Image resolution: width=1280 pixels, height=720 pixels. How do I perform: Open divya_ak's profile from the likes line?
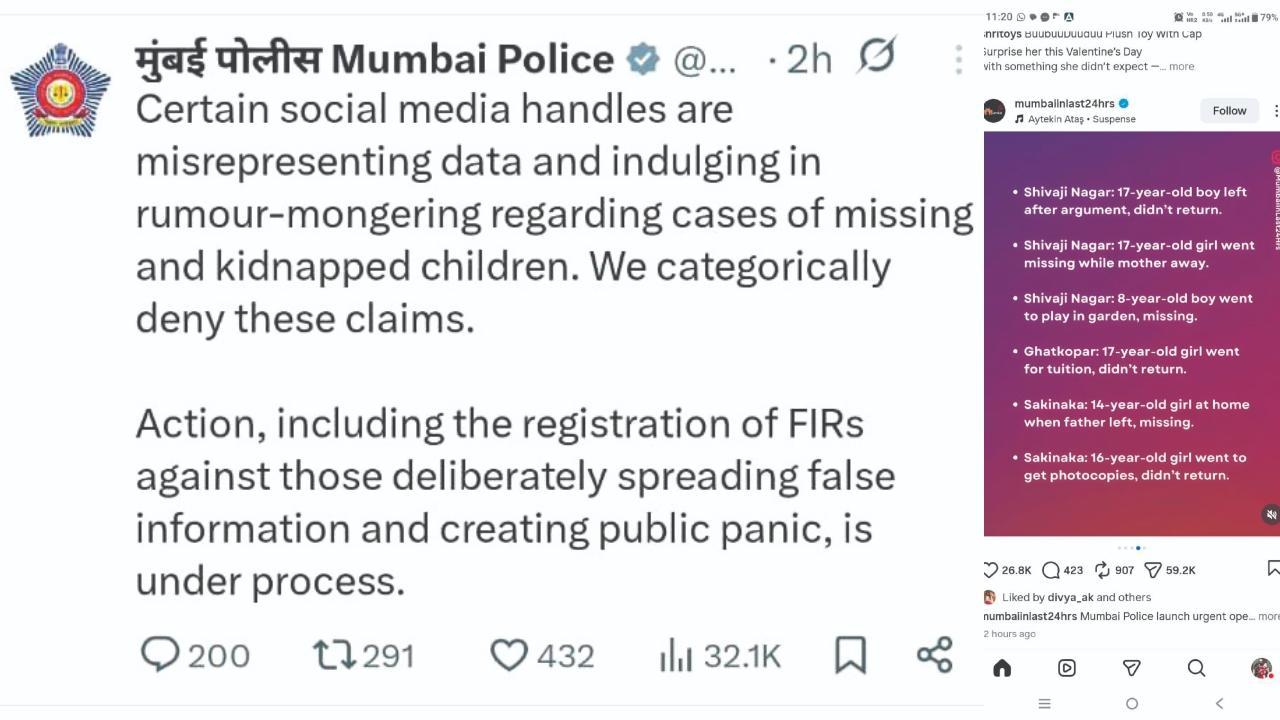tap(1070, 597)
